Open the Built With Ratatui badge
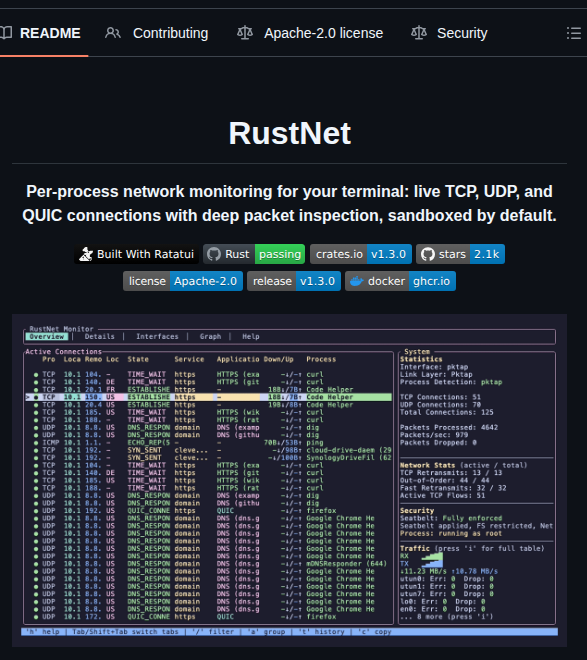Screen dimensions: 587x660 (136, 254)
